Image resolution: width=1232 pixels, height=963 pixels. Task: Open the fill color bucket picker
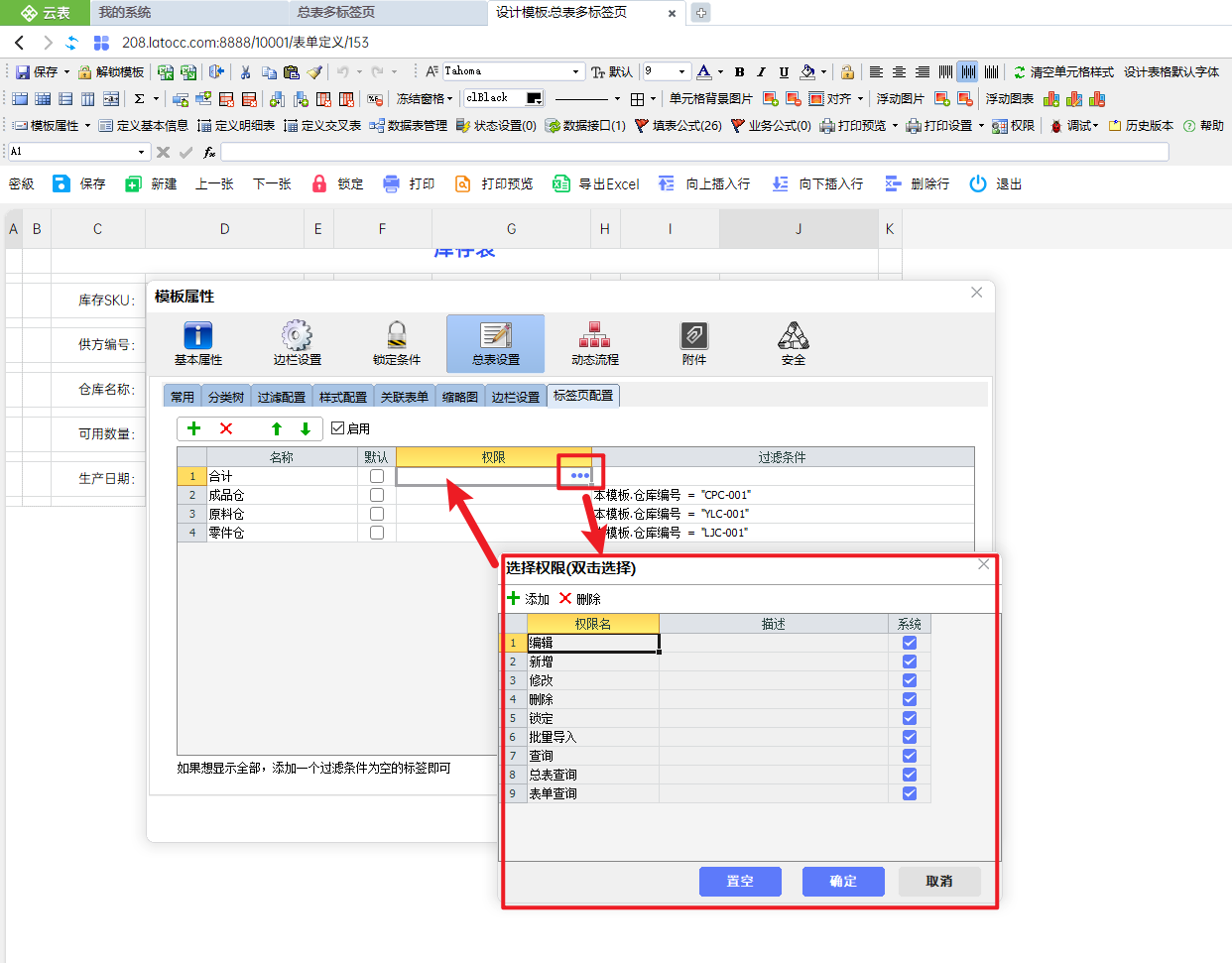point(808,71)
